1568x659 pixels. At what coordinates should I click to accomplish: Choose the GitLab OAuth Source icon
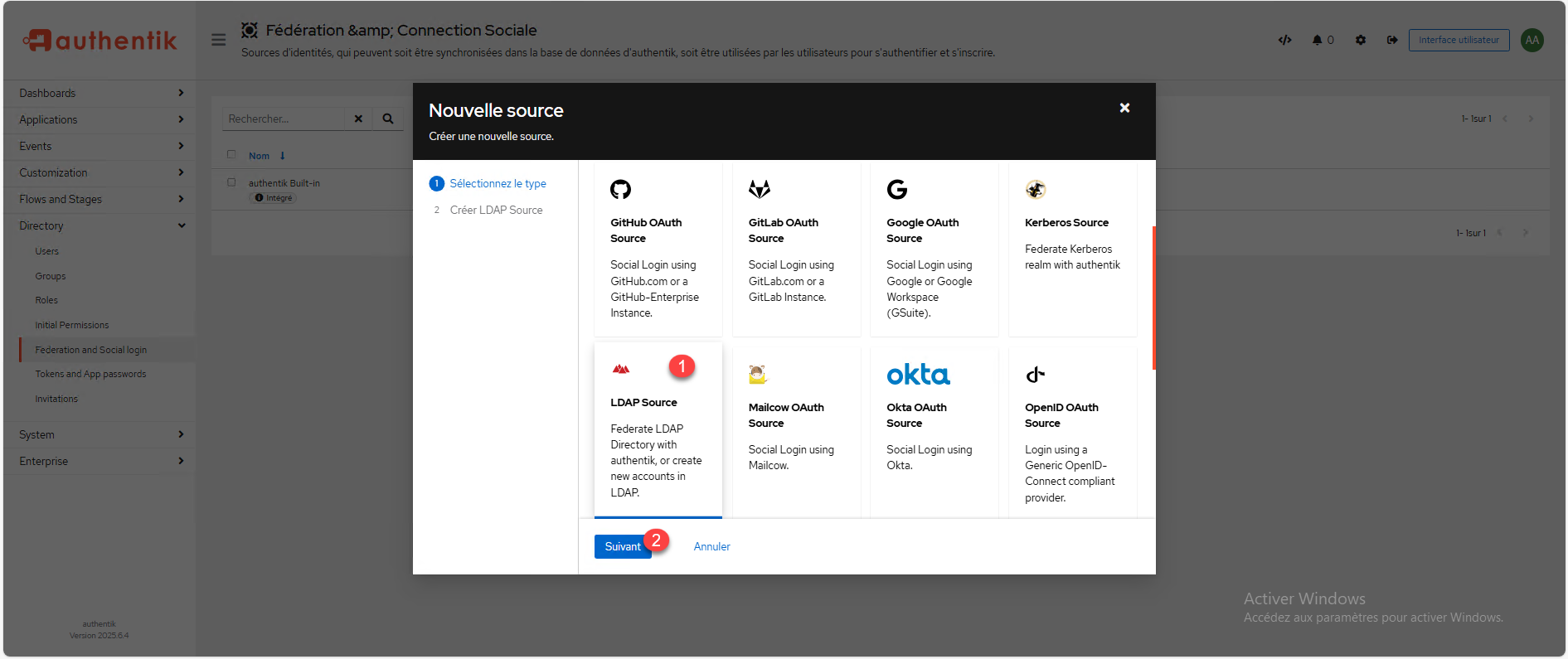pos(759,190)
